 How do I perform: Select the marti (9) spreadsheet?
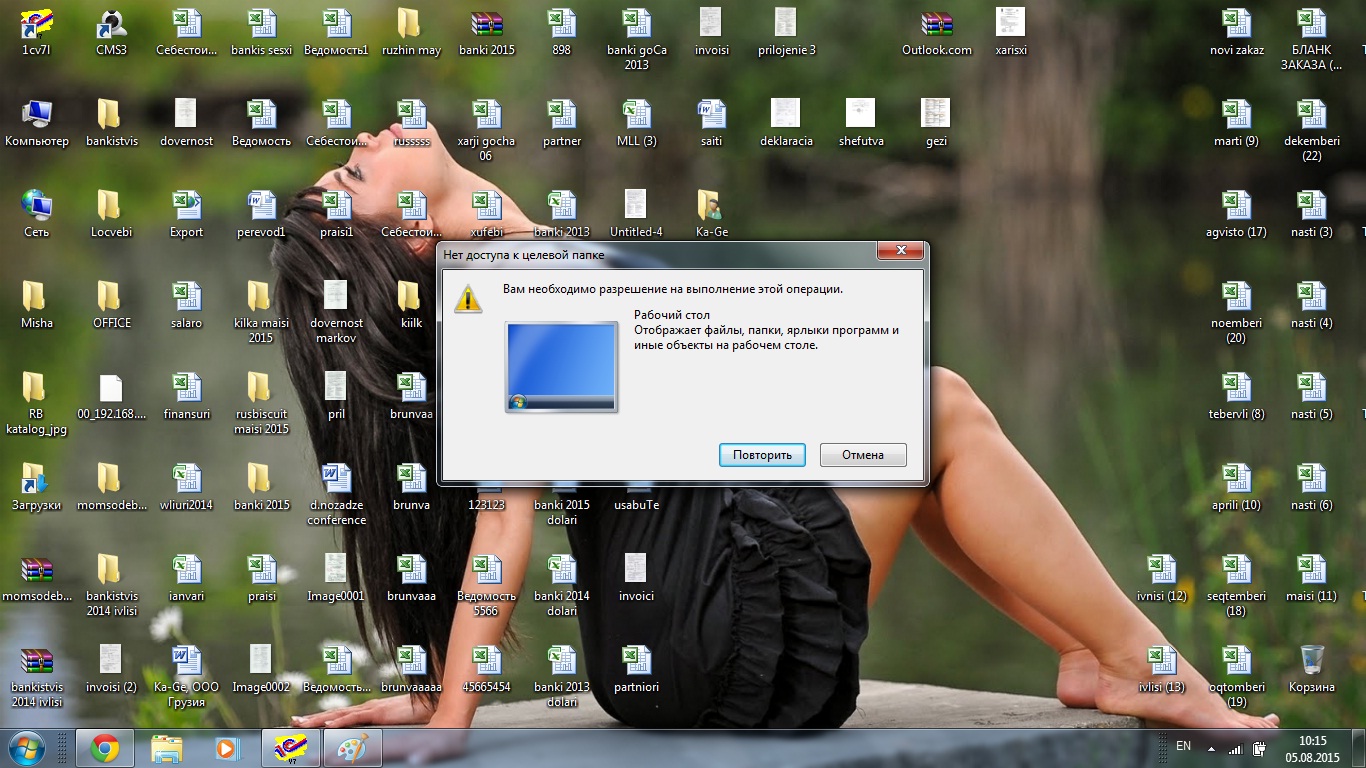pyautogui.click(x=1237, y=123)
